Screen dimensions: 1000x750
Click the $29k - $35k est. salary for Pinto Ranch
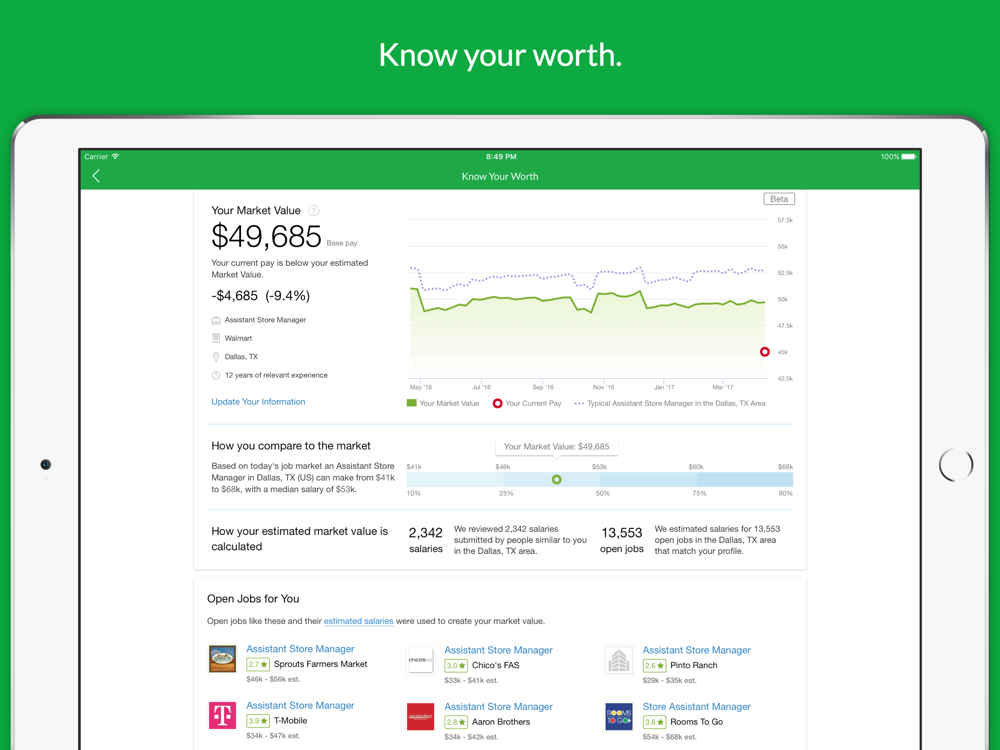(669, 681)
